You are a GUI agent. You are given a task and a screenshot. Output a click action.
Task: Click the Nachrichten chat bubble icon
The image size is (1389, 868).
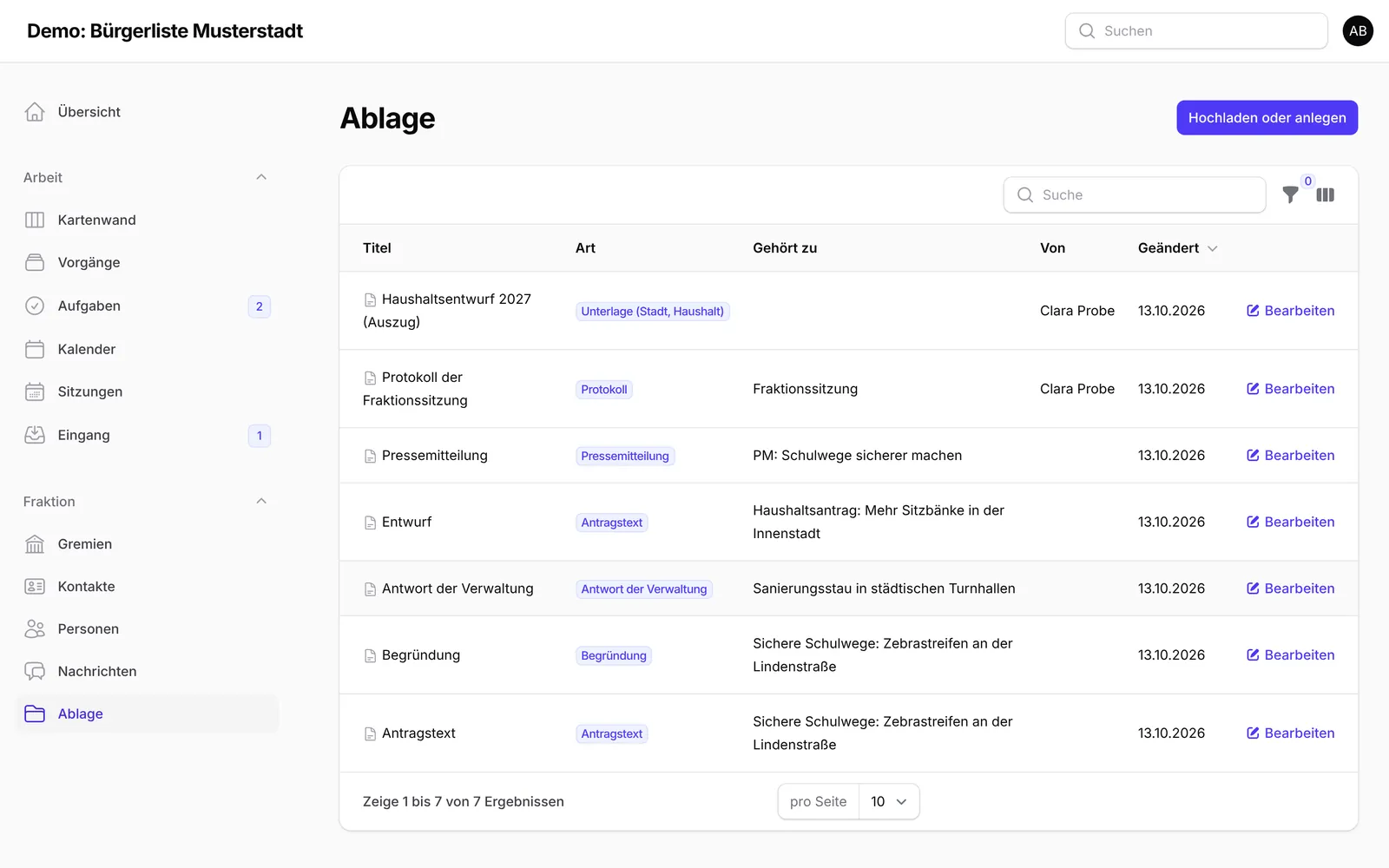(x=35, y=672)
